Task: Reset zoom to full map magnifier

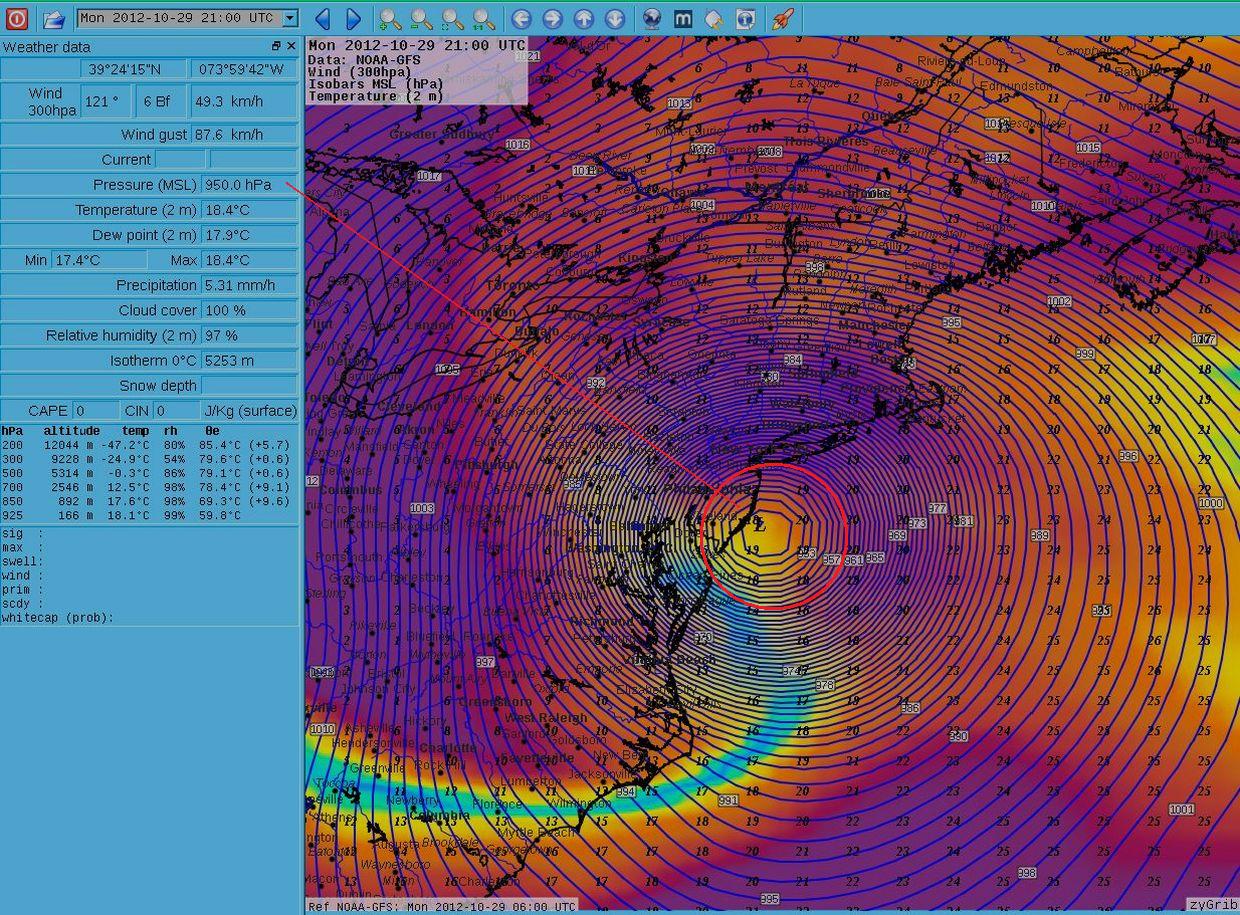Action: (484, 18)
